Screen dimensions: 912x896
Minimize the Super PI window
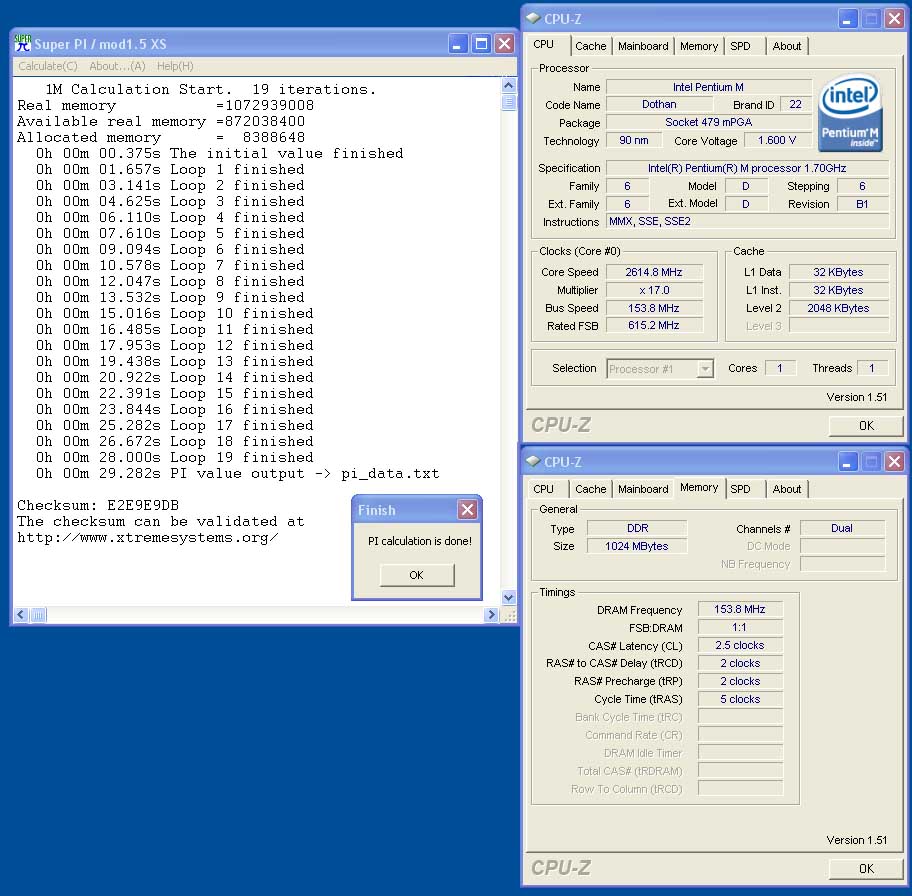click(458, 44)
